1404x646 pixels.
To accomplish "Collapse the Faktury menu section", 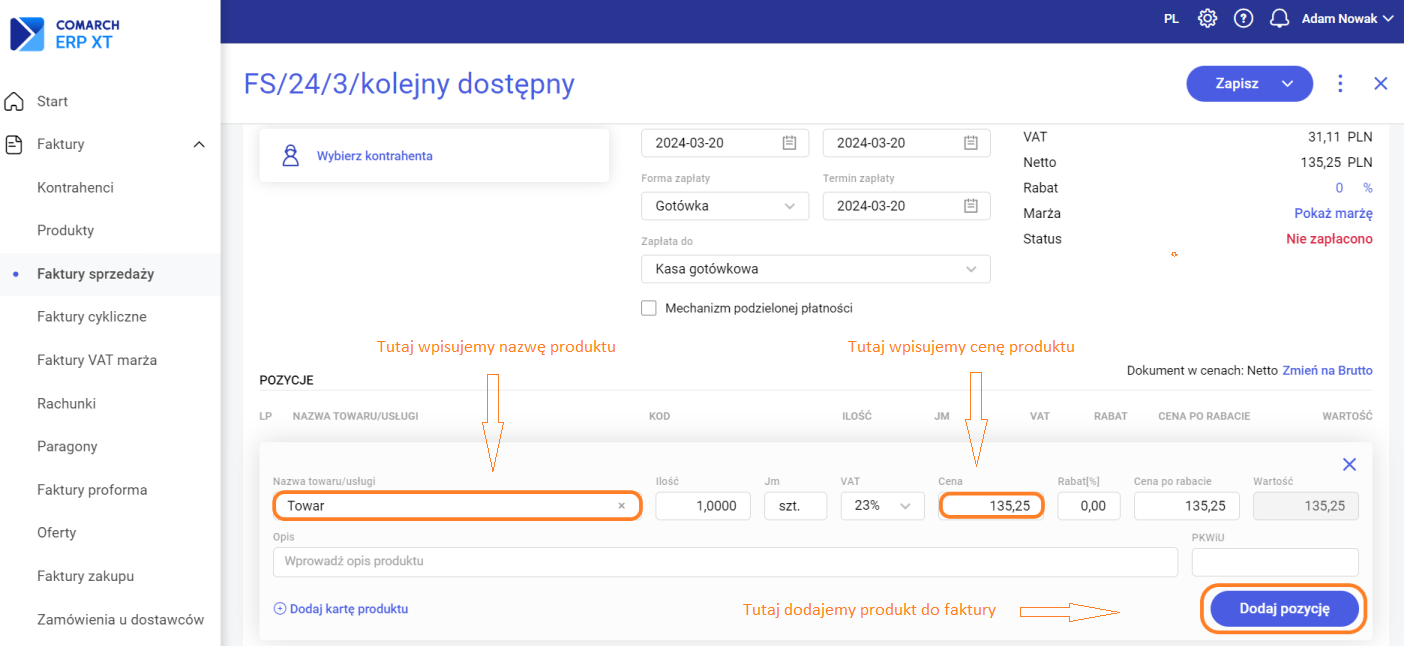I will click(198, 145).
